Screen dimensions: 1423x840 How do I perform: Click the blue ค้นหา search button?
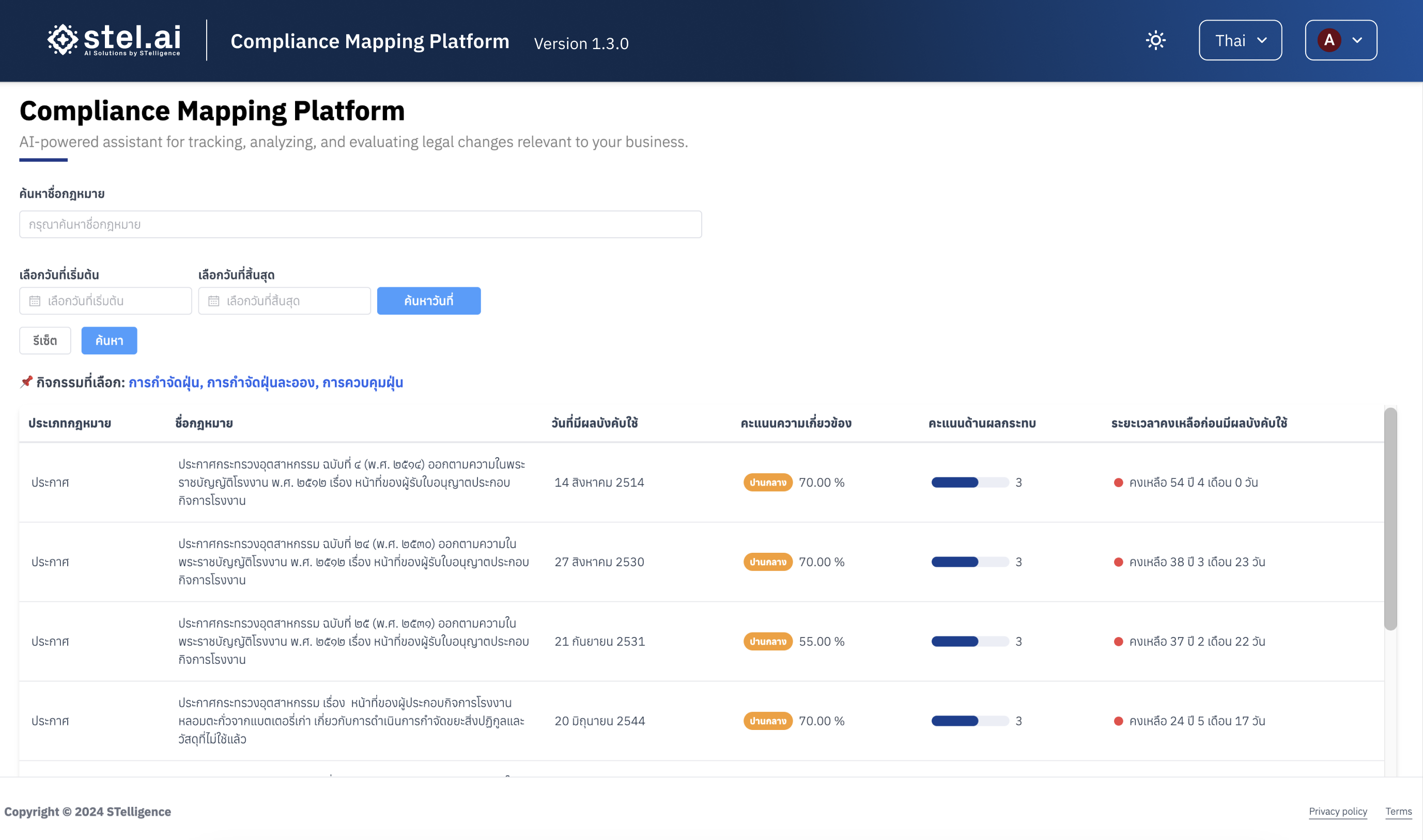click(x=109, y=340)
